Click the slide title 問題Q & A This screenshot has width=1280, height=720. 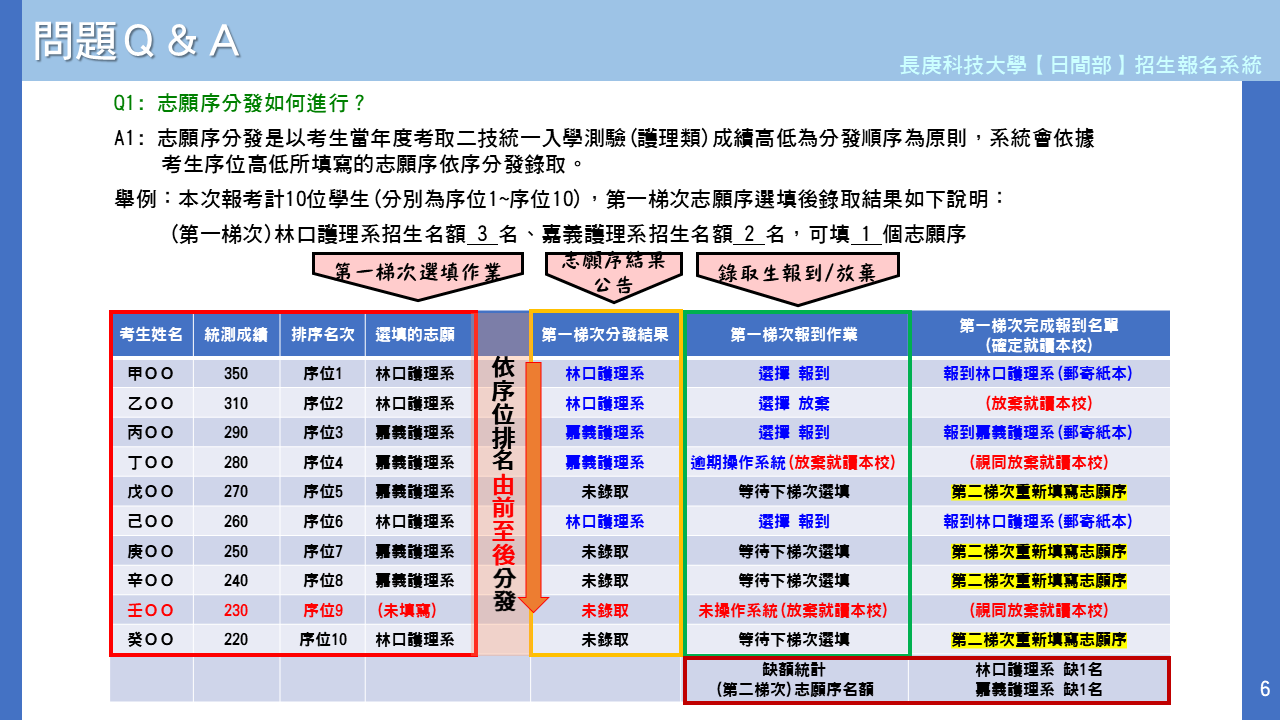pyautogui.click(x=136, y=40)
